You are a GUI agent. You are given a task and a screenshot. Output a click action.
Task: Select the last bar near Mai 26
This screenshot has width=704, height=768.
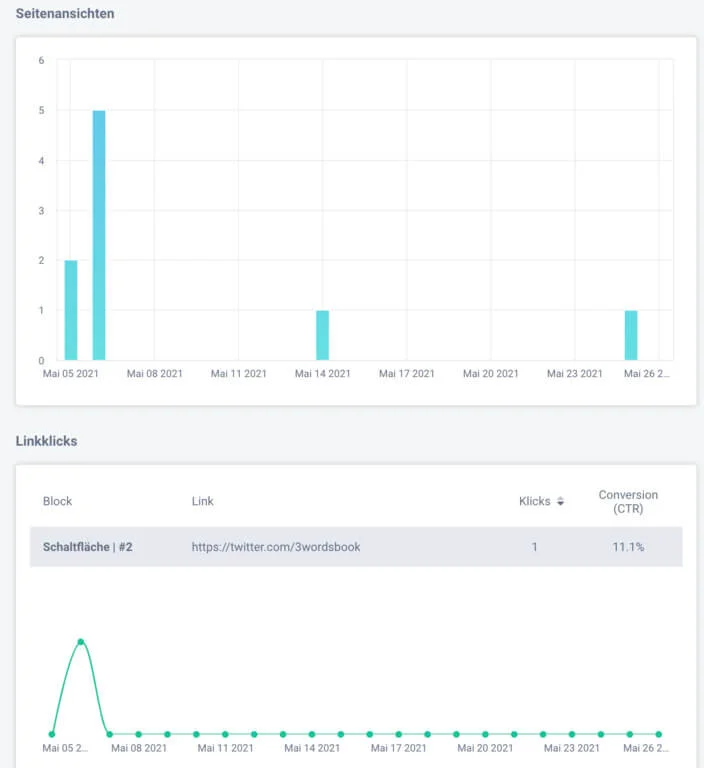(631, 335)
